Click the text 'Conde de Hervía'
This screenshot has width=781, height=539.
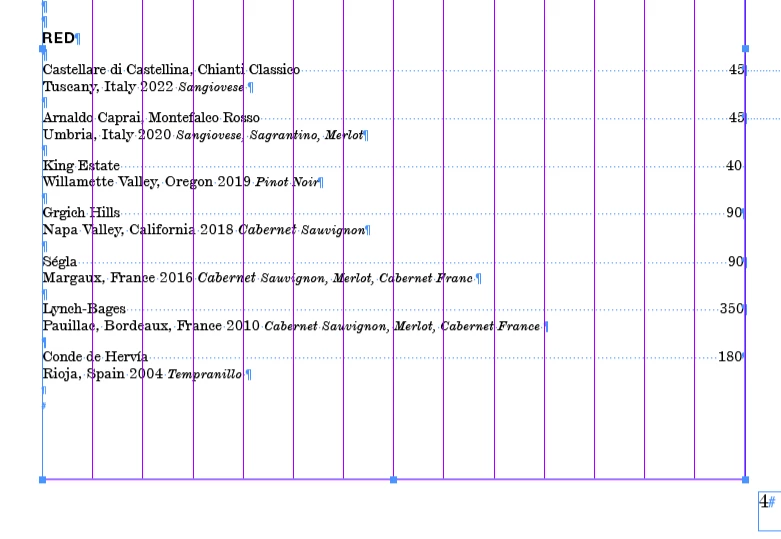pos(95,357)
